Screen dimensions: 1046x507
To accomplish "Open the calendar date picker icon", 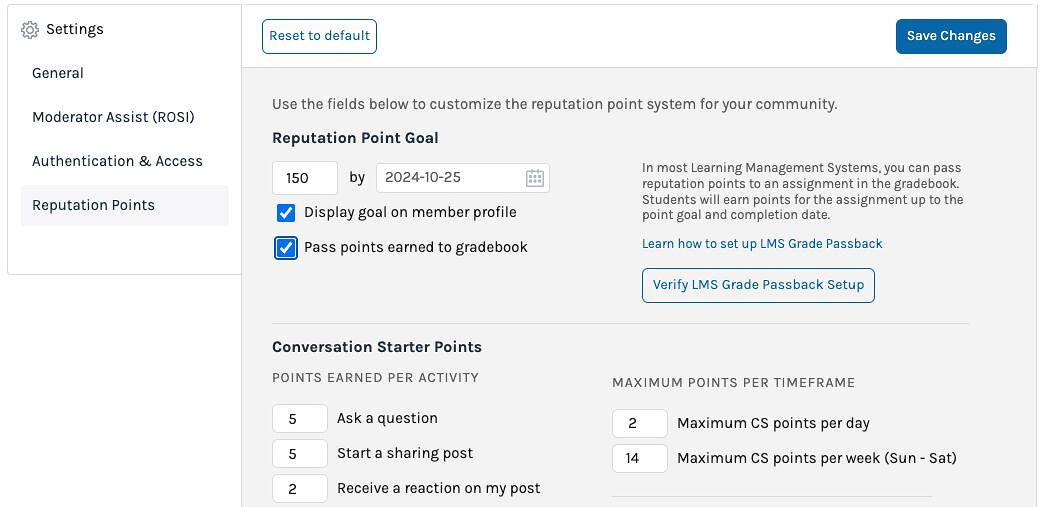I will point(535,179).
